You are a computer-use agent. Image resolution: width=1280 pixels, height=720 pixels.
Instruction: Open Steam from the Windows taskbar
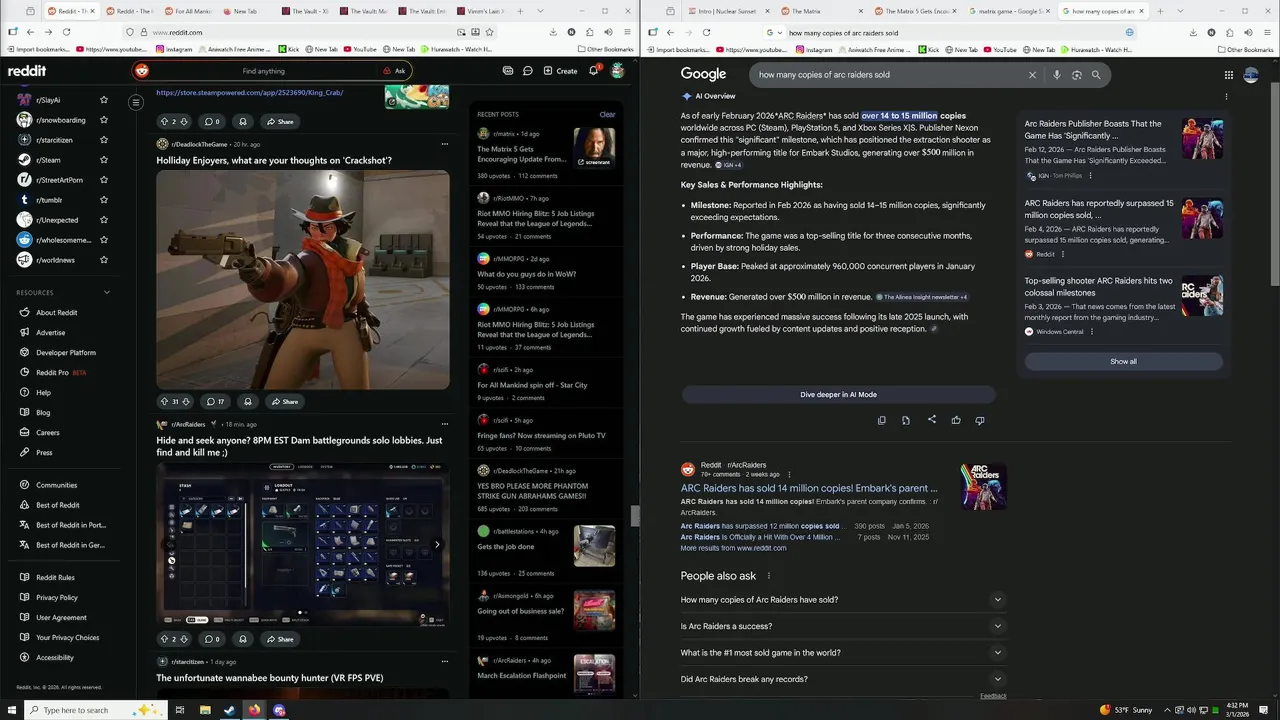click(x=230, y=710)
